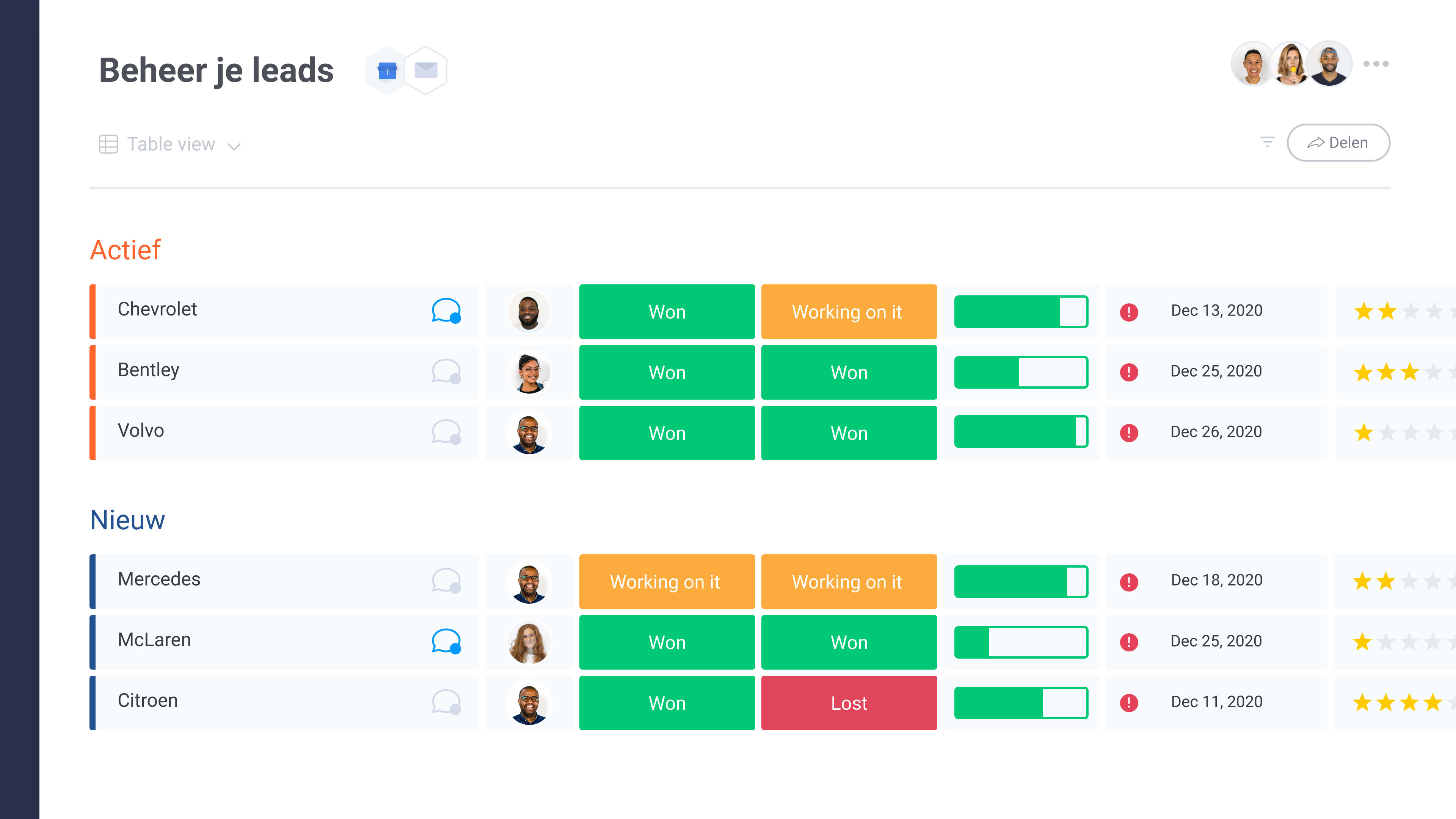Open the email integration icon

425,71
